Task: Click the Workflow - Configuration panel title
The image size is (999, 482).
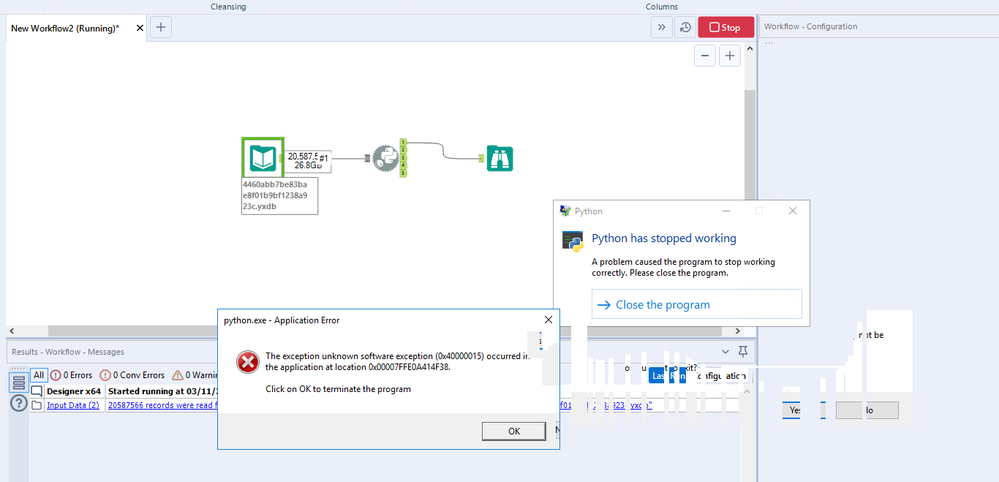Action: click(810, 27)
